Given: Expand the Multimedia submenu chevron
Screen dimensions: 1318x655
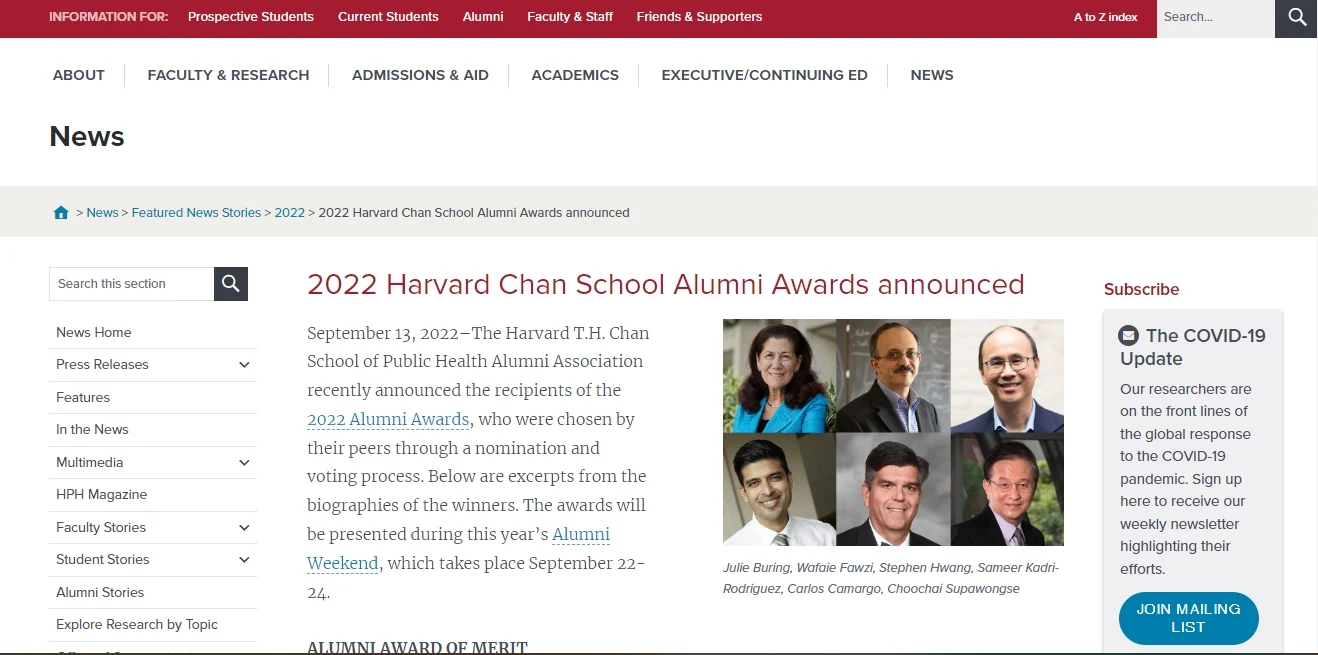Looking at the screenshot, I should (x=244, y=463).
